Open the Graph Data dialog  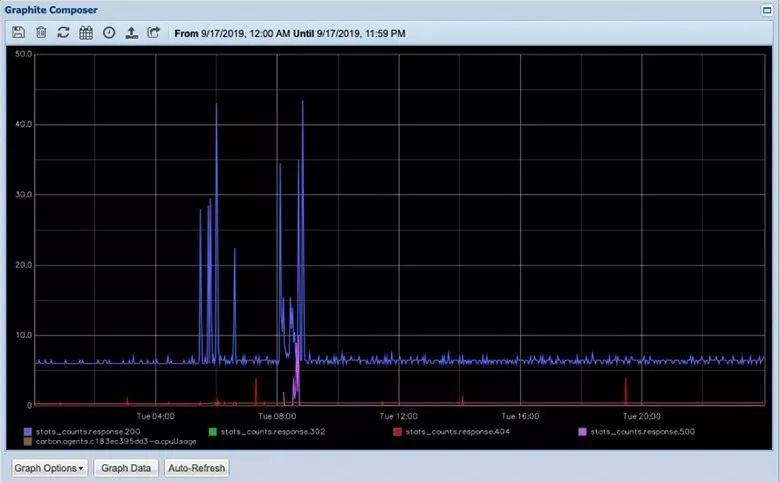[x=126, y=468]
